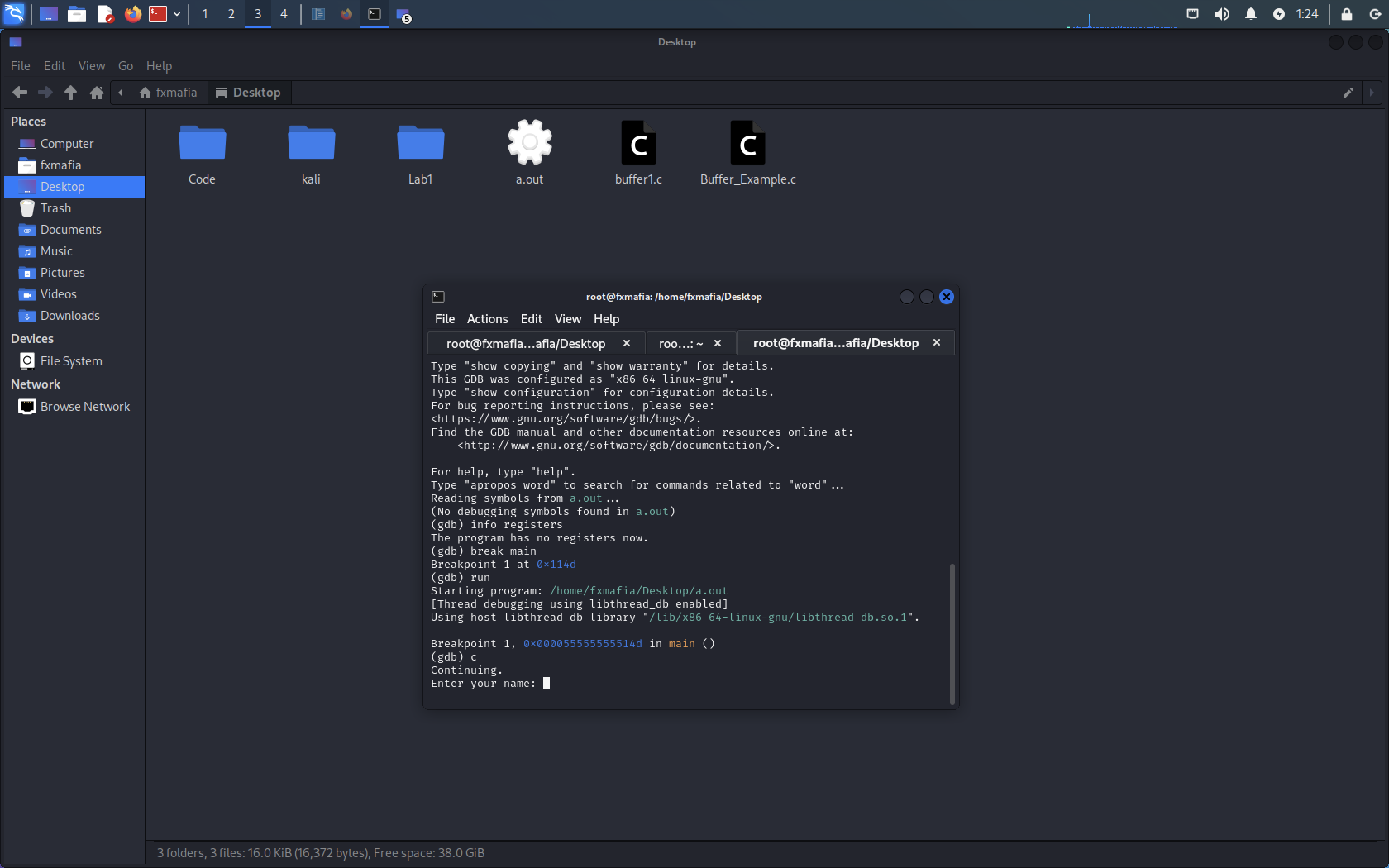Open the terminal View menu

(x=568, y=319)
